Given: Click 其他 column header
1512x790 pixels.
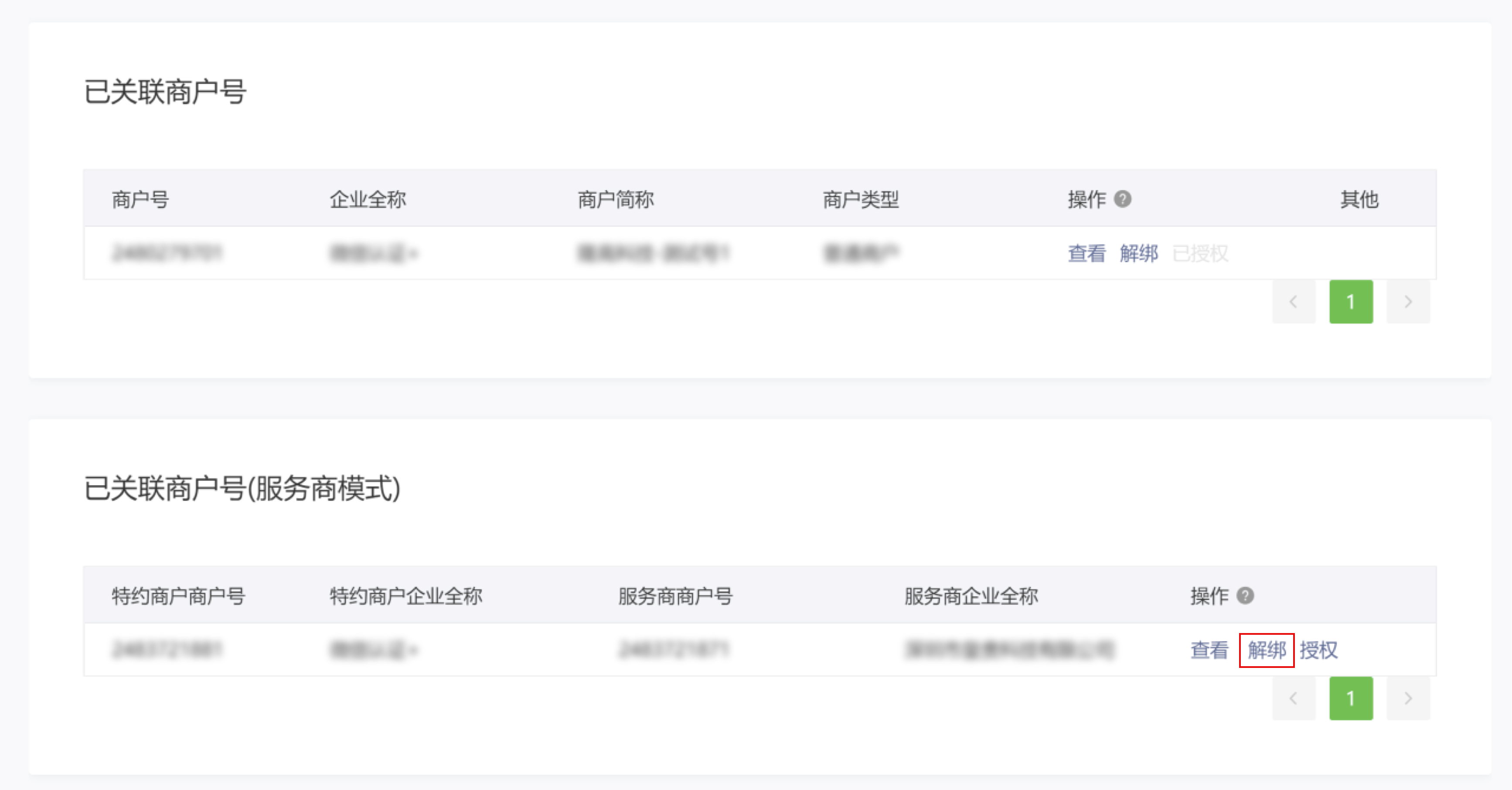Looking at the screenshot, I should point(1359,200).
